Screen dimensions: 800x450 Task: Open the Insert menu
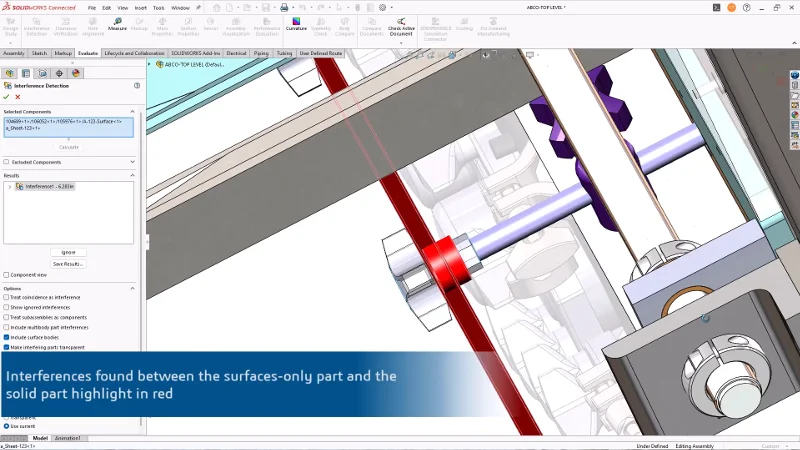click(140, 7)
